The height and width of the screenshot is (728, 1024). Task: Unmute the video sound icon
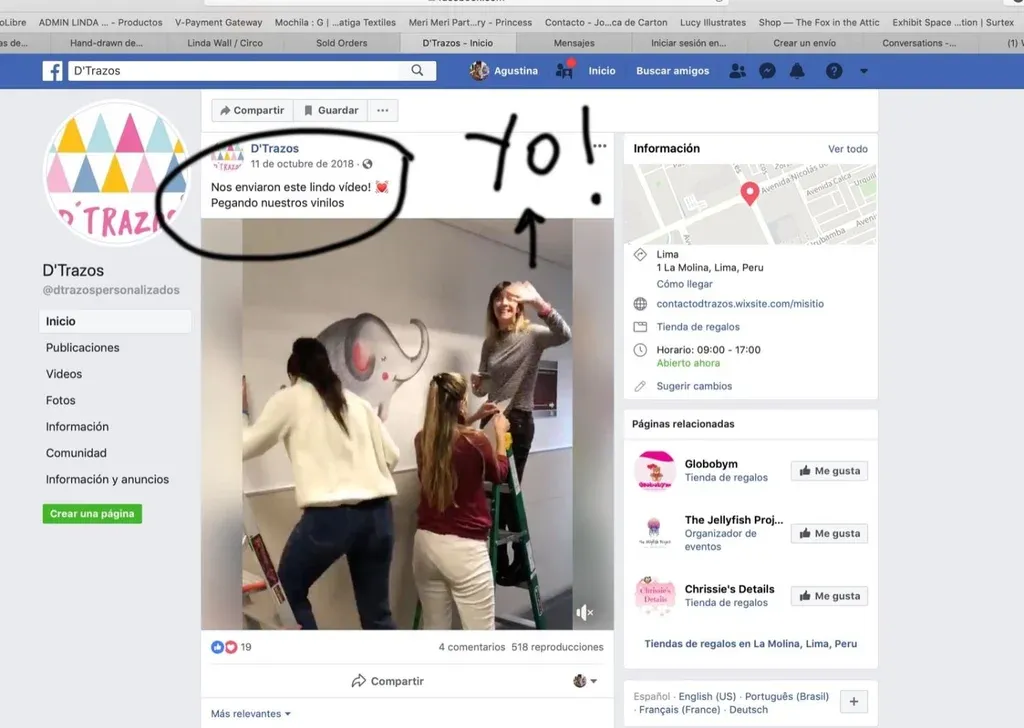click(586, 612)
